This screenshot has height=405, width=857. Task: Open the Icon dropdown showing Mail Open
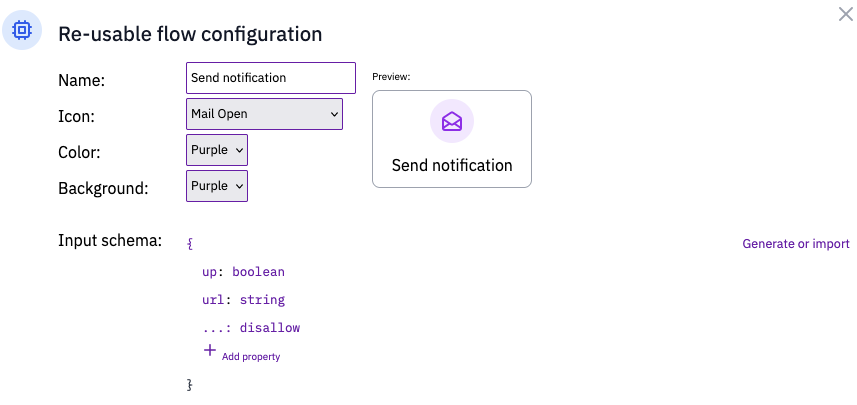tap(265, 114)
